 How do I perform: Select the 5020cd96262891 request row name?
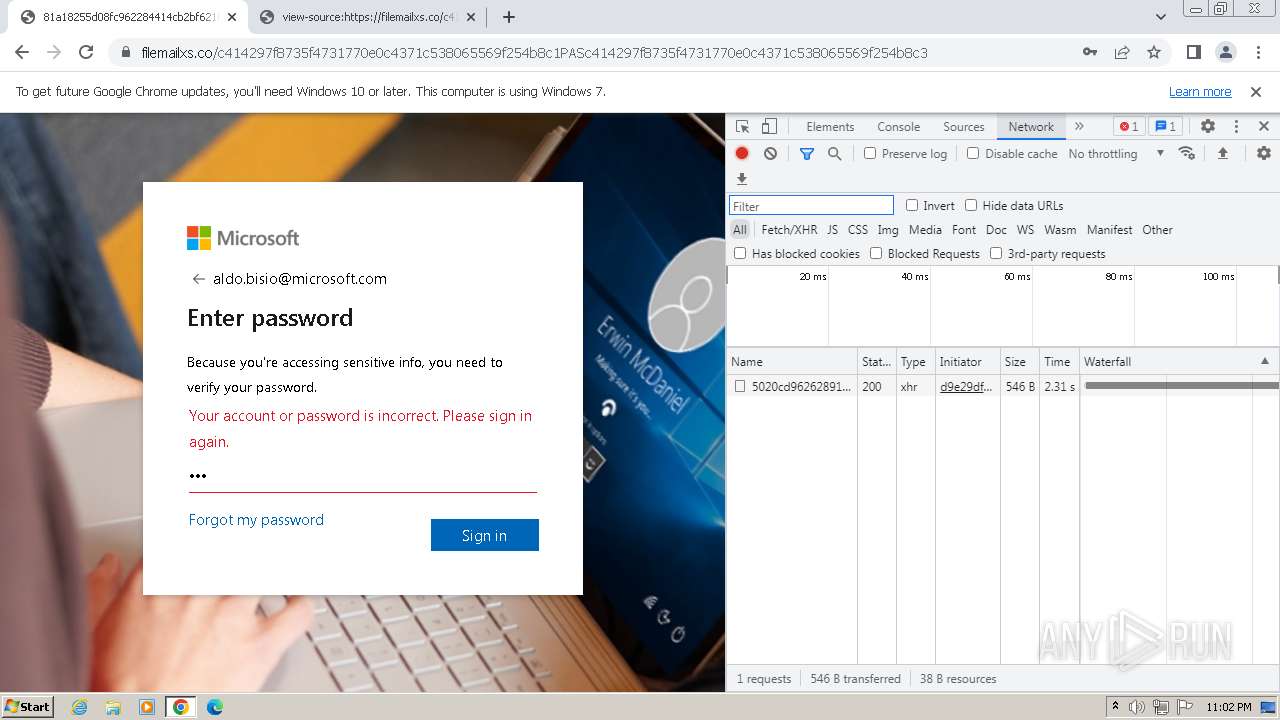pyautogui.click(x=801, y=386)
